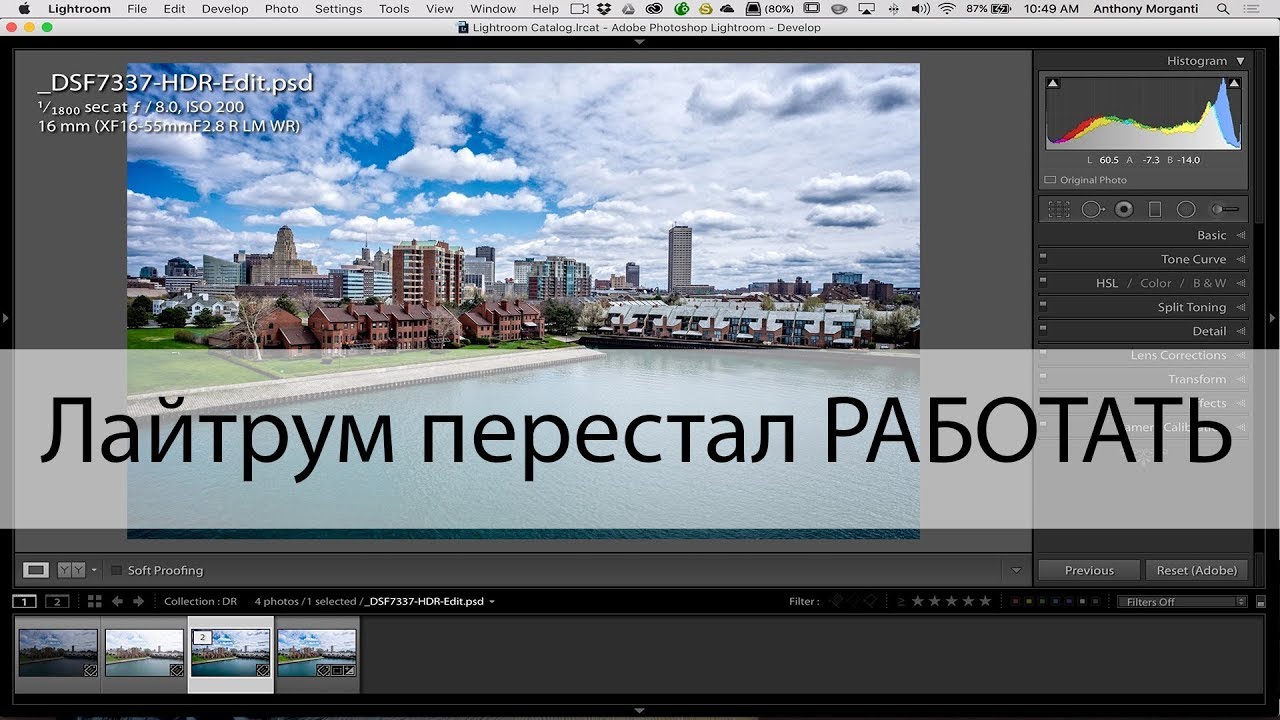Open the Tools menu

tap(394, 9)
